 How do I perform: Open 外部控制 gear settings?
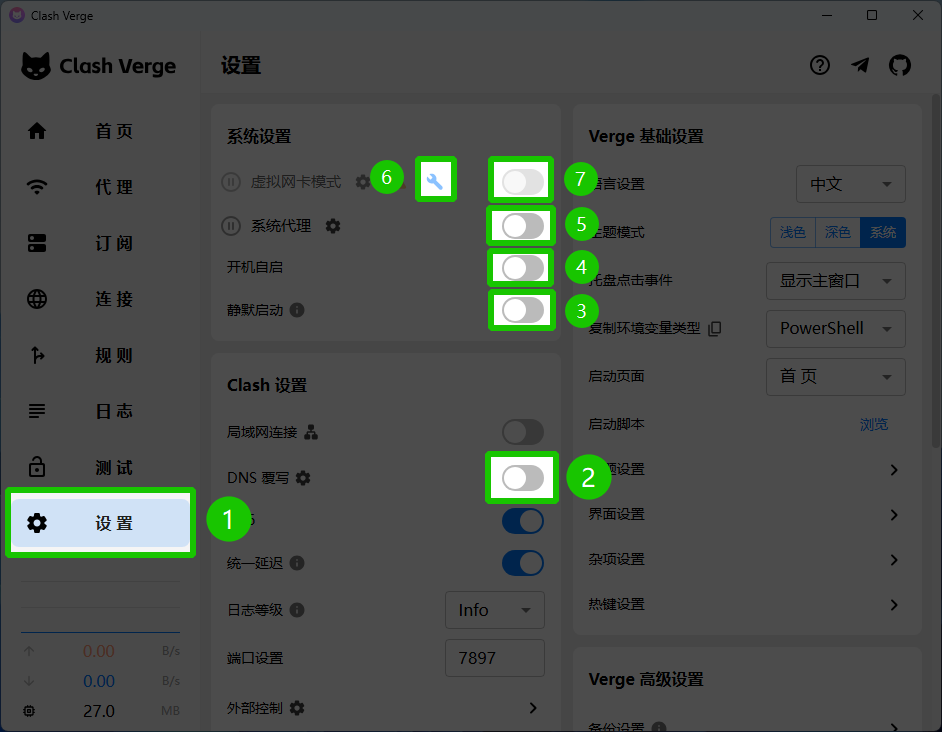(x=297, y=708)
